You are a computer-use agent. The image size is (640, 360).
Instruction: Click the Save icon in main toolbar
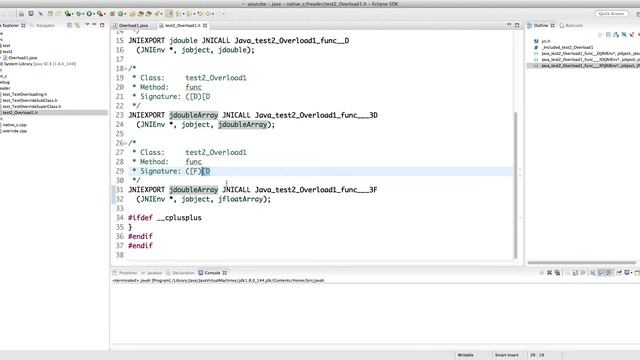(x=22, y=13)
